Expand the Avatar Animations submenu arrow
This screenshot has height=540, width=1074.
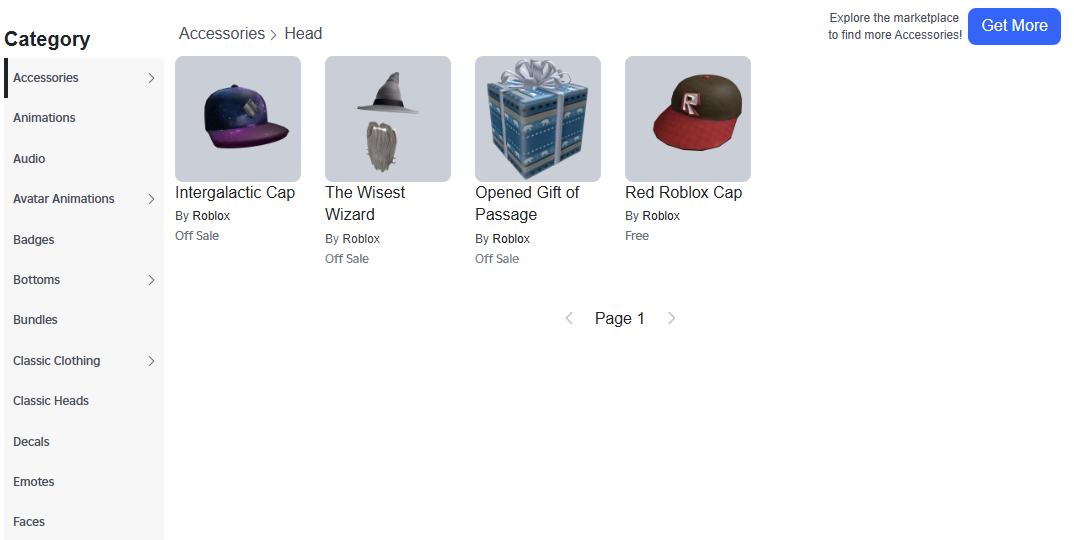coord(151,199)
